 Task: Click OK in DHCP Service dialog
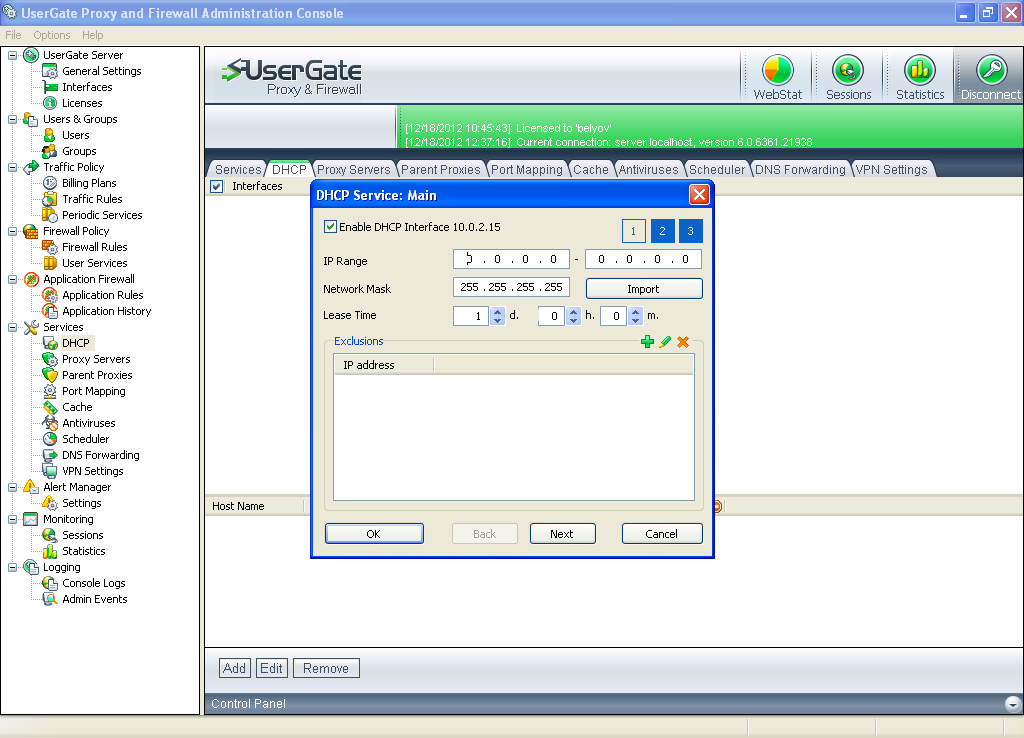374,534
